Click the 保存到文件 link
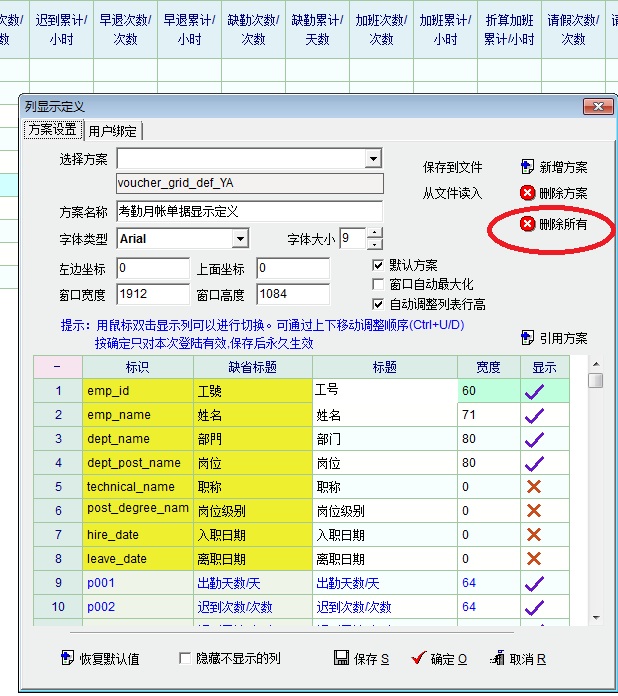618x696 pixels. 452,167
